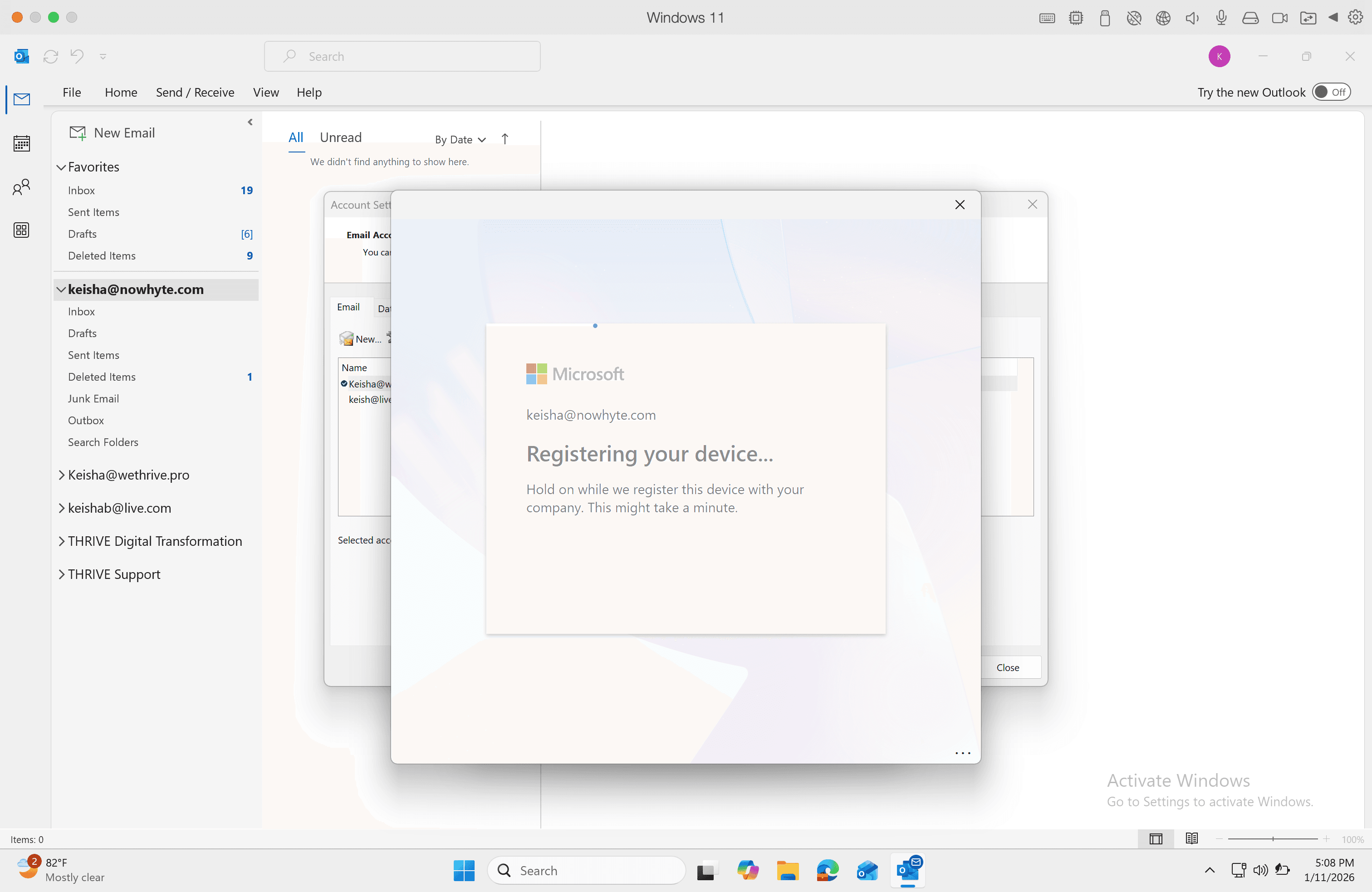Open the Home ribbon tab
Image resolution: width=1372 pixels, height=892 pixels.
click(x=121, y=92)
